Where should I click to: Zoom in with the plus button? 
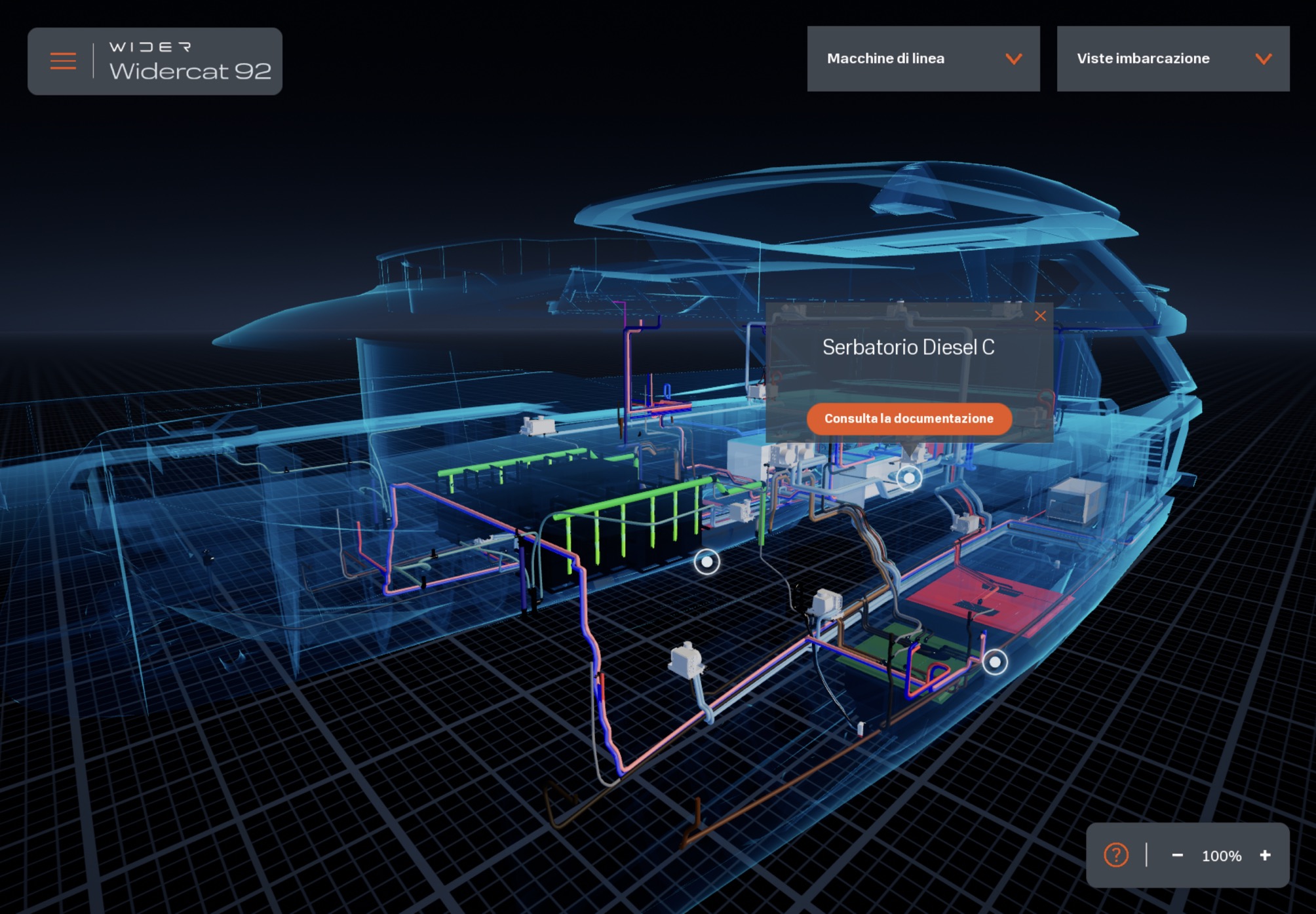[x=1265, y=855]
